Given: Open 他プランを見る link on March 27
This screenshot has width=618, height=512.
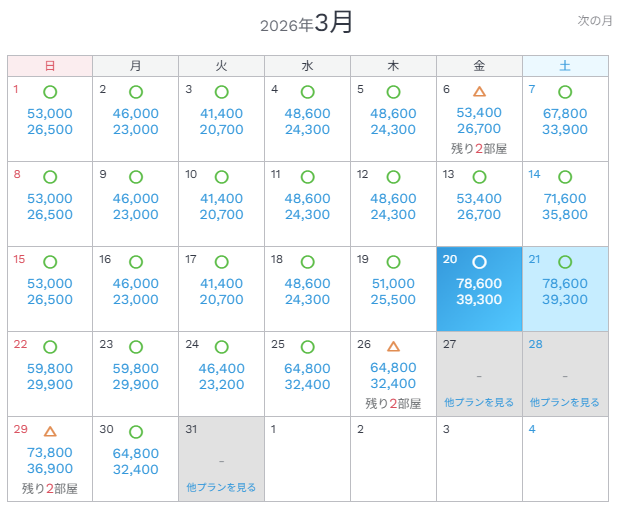Looking at the screenshot, I should coord(479,402).
